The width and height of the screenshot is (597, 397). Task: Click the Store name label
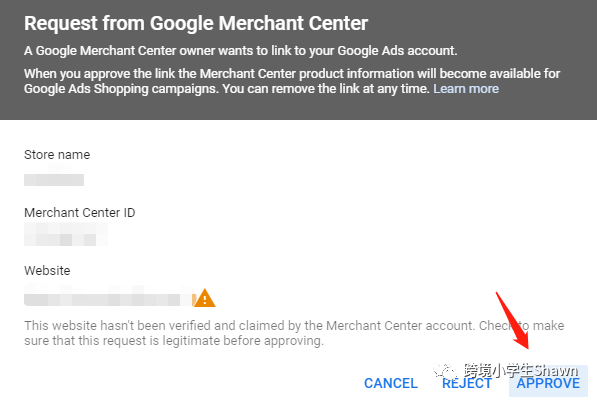[57, 155]
